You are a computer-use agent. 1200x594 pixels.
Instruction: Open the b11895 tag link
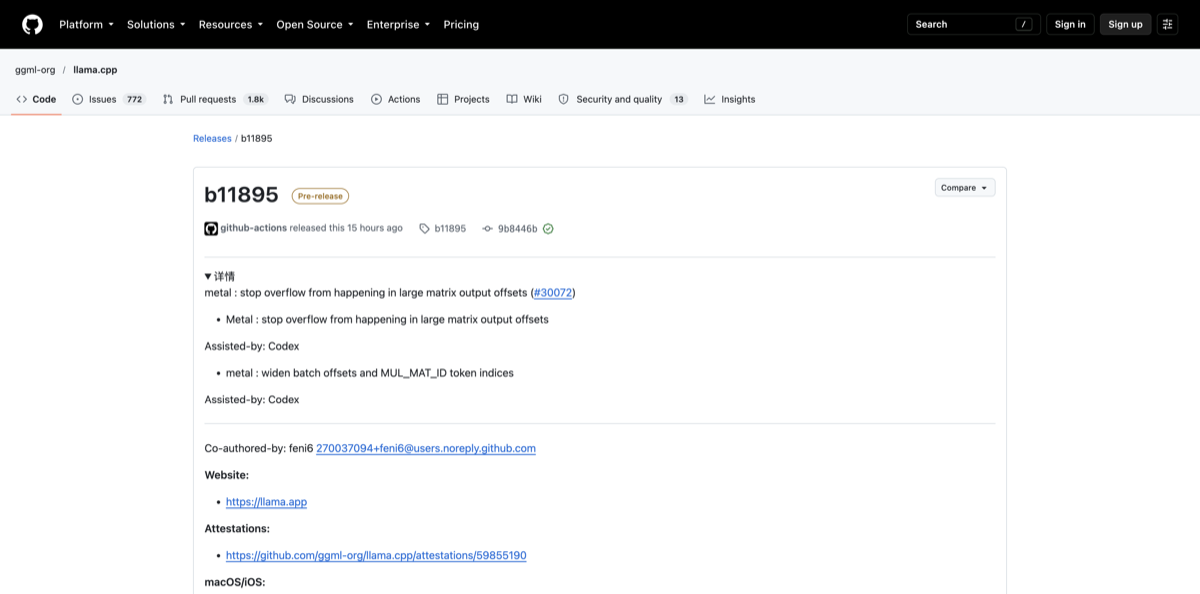point(450,229)
